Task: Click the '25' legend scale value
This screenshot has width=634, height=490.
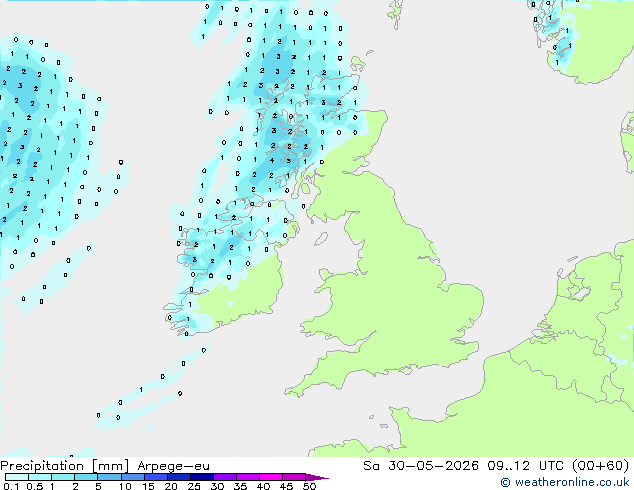Action: 194,486
